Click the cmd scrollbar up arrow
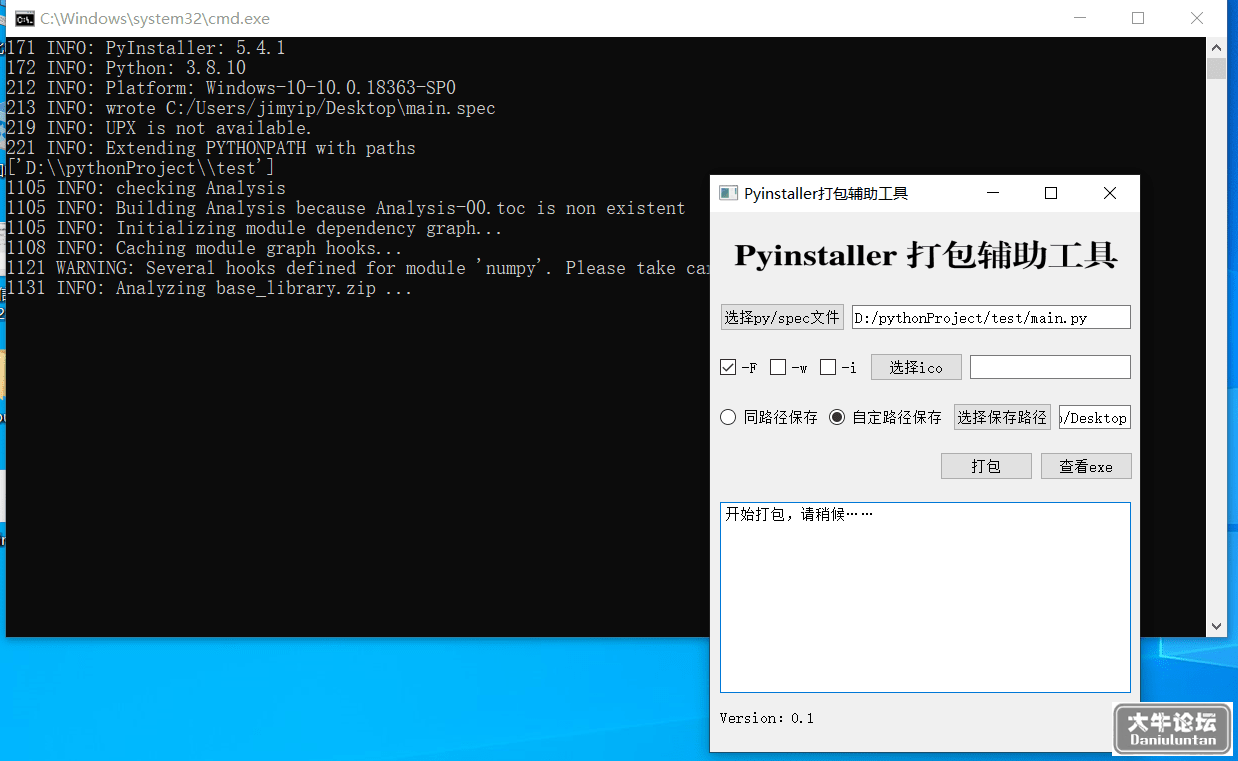1238x761 pixels. click(1216, 47)
